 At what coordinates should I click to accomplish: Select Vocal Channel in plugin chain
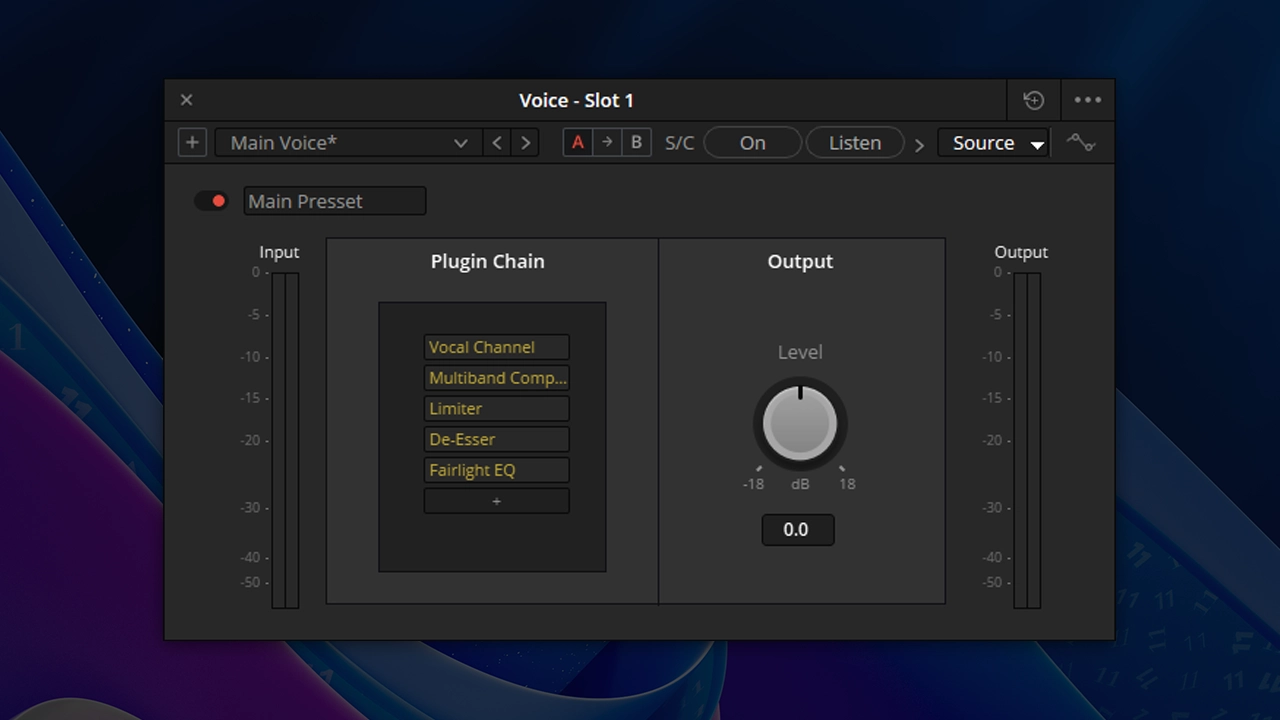[x=496, y=347]
